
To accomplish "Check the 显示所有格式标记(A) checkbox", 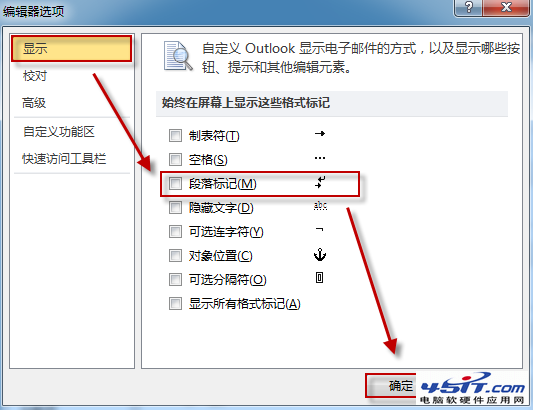I will (175, 303).
